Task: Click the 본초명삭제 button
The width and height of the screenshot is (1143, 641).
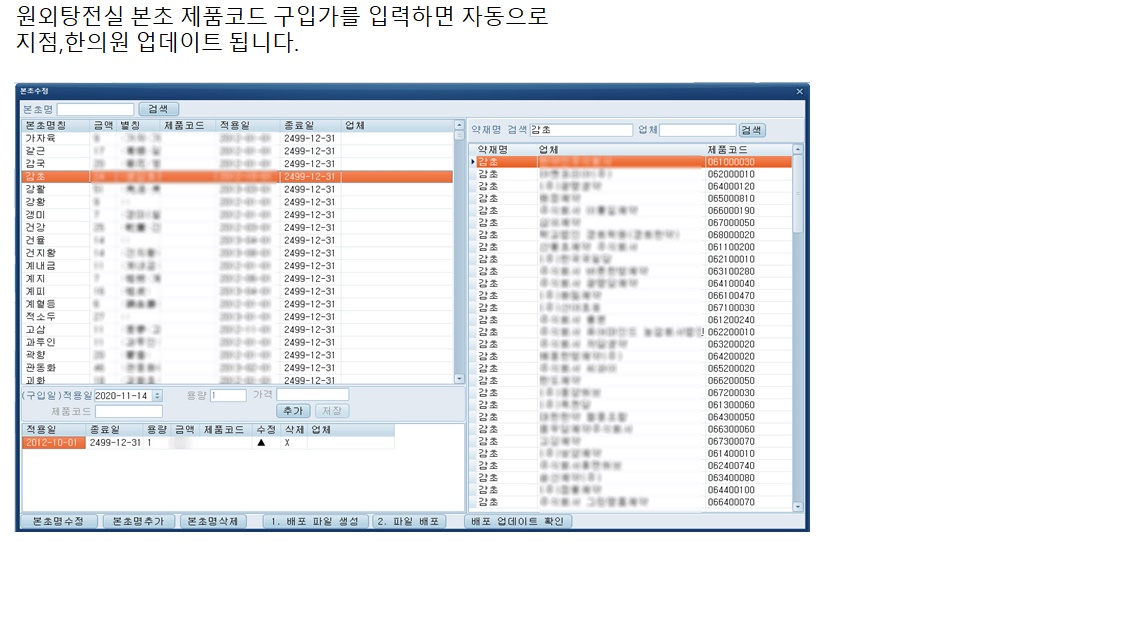Action: tap(213, 522)
